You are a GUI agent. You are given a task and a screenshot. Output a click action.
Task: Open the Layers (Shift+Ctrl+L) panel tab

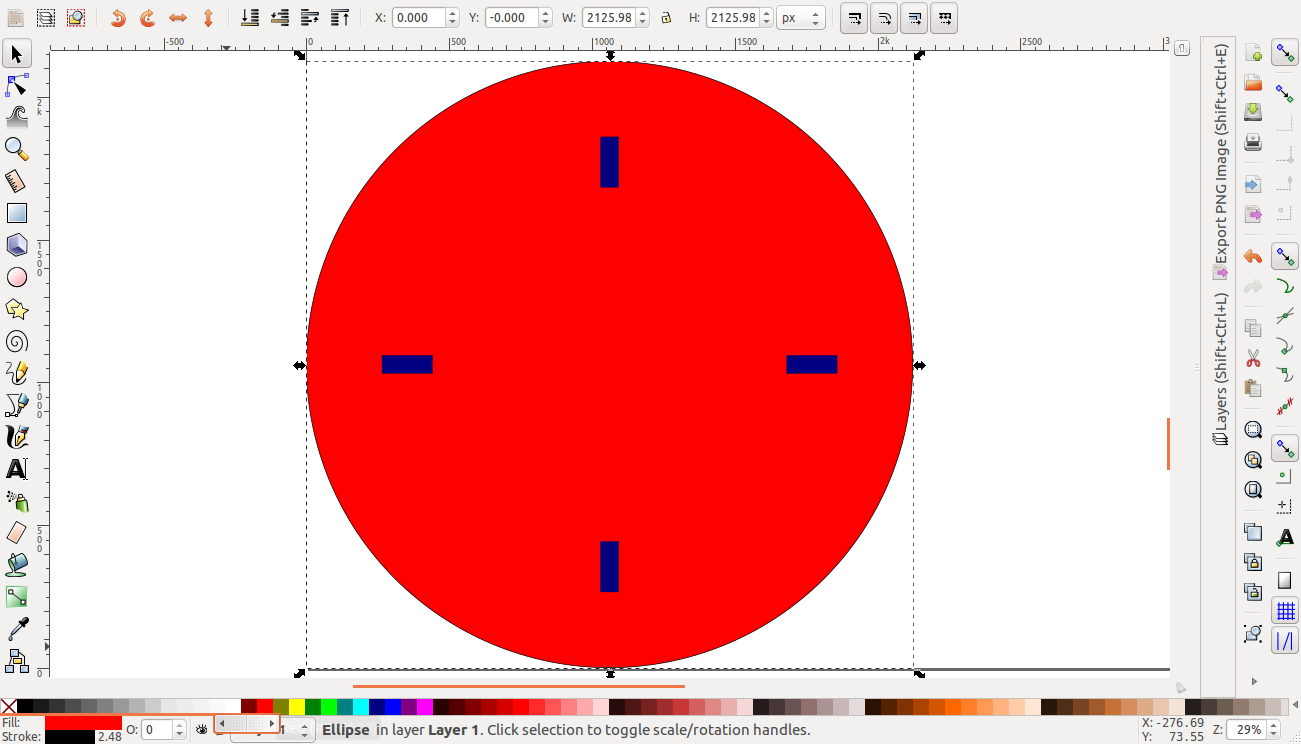click(x=1220, y=369)
